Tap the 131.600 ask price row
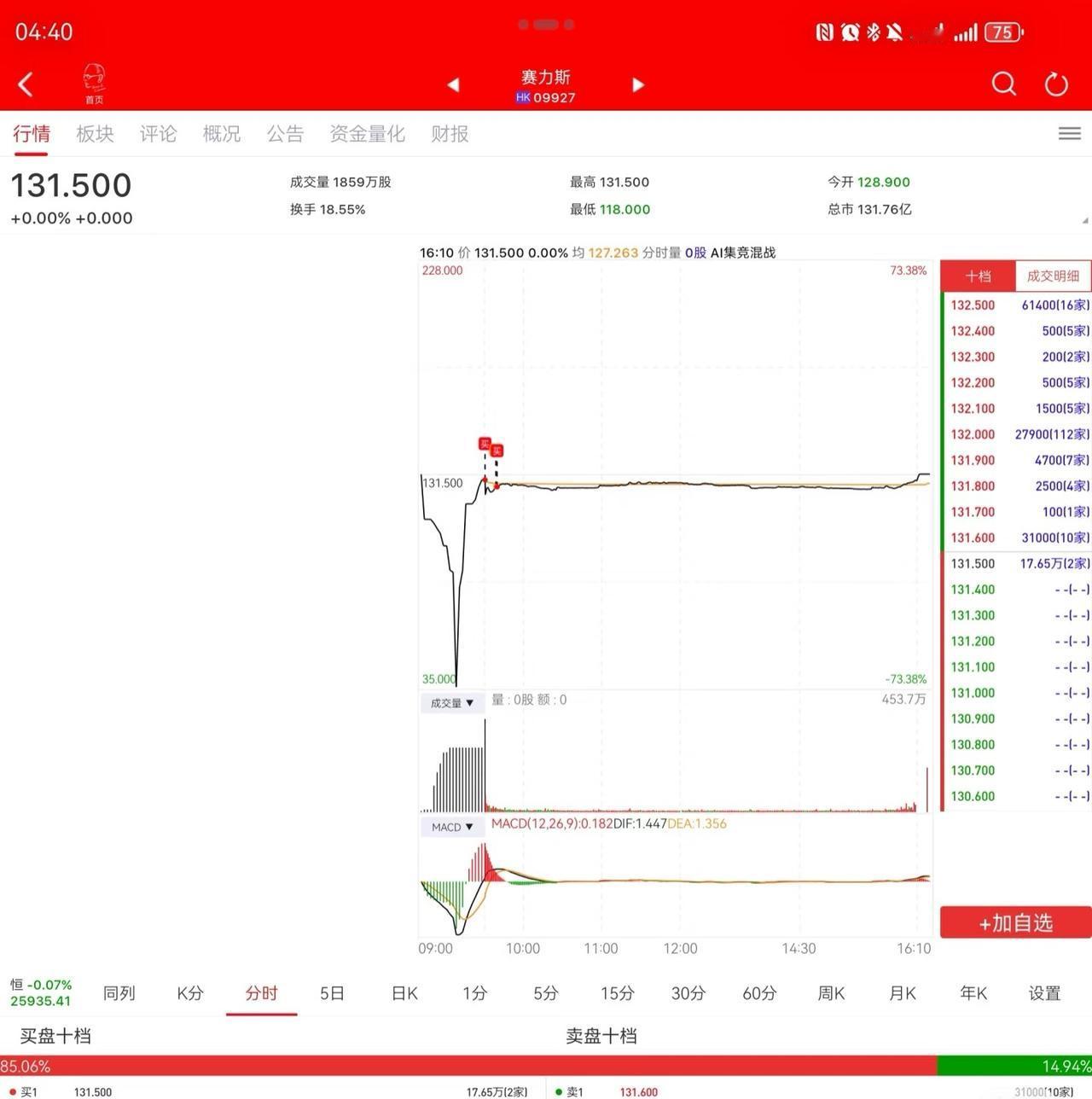Image resolution: width=1092 pixels, height=1099 pixels. point(1017,538)
